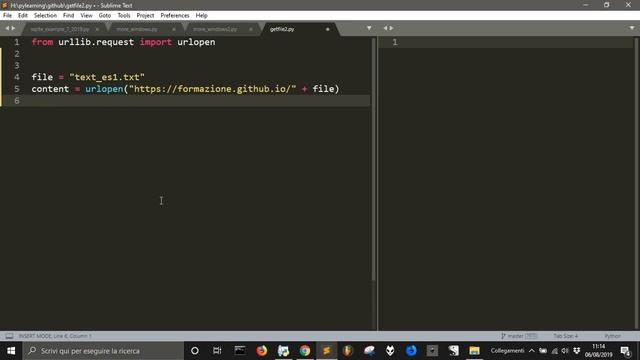640x360 pixels.
Task: Change the Tab Size setting
Action: 565,336
